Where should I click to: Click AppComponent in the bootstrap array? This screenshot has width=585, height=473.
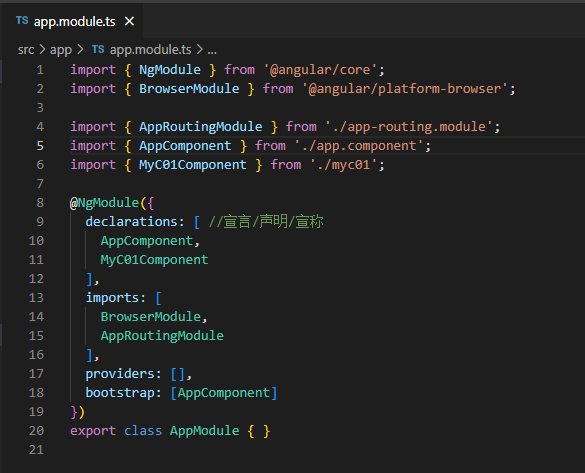click(223, 393)
